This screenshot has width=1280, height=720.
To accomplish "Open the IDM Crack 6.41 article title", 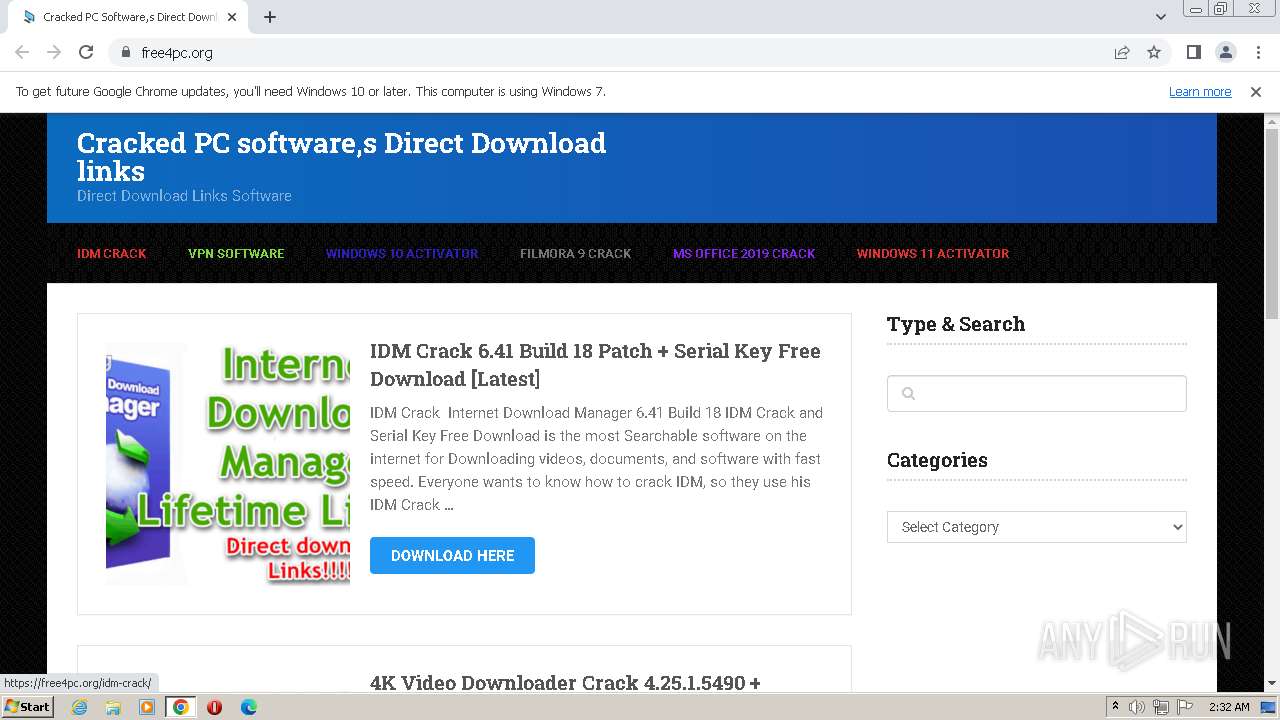I will click(x=595, y=365).
